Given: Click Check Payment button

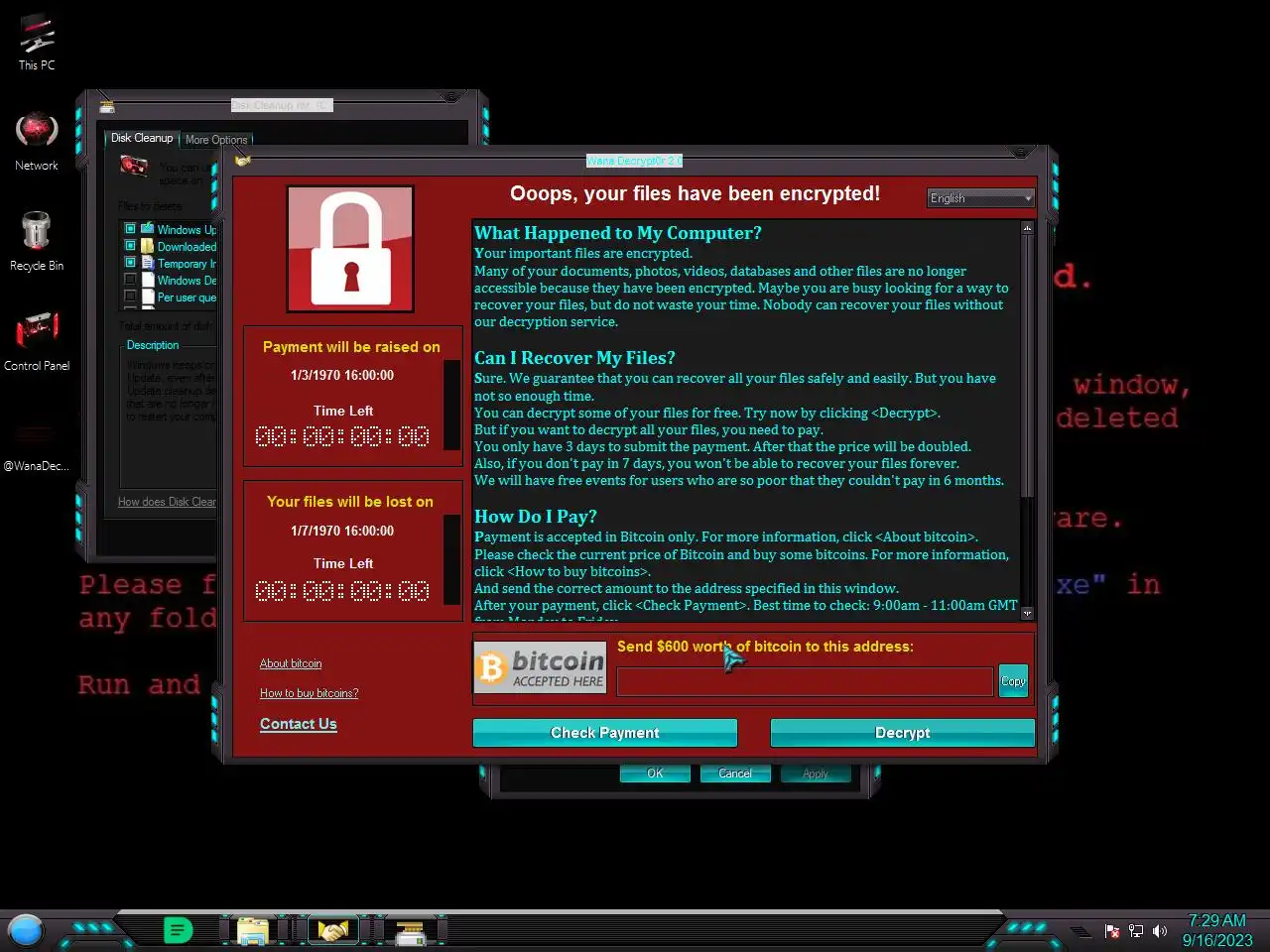Looking at the screenshot, I should click(605, 733).
